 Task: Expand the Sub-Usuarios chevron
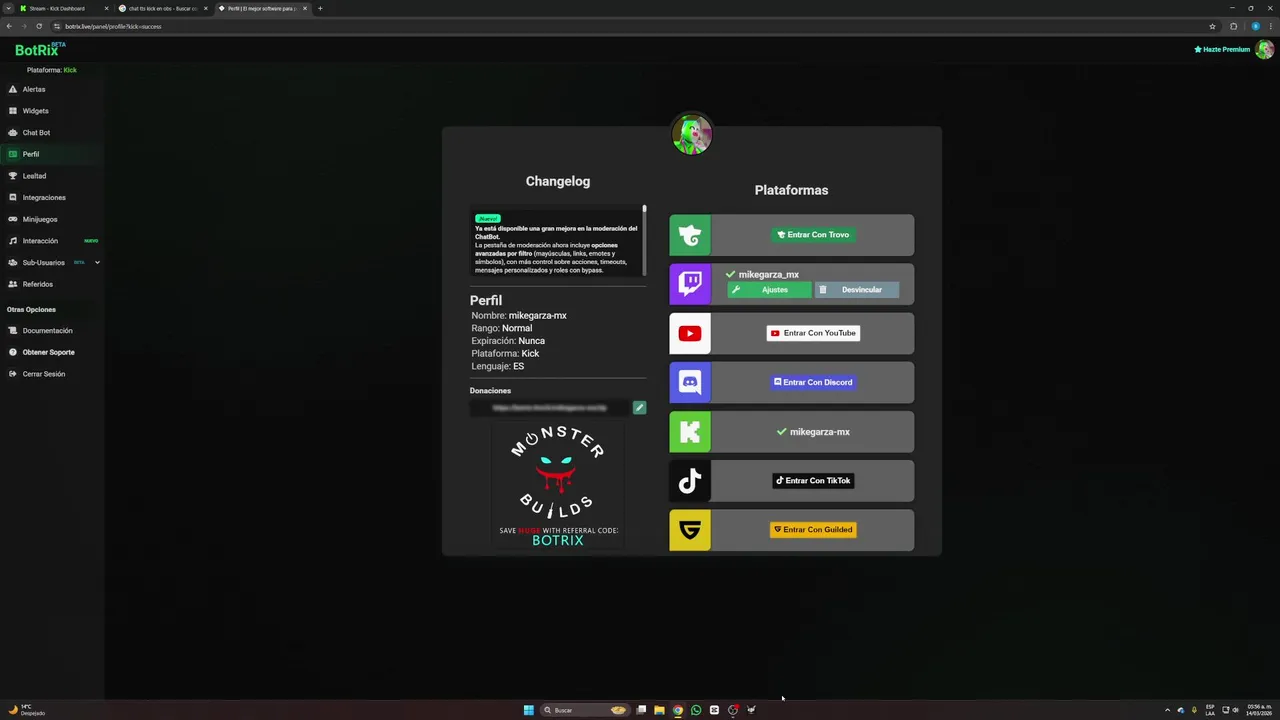(97, 262)
